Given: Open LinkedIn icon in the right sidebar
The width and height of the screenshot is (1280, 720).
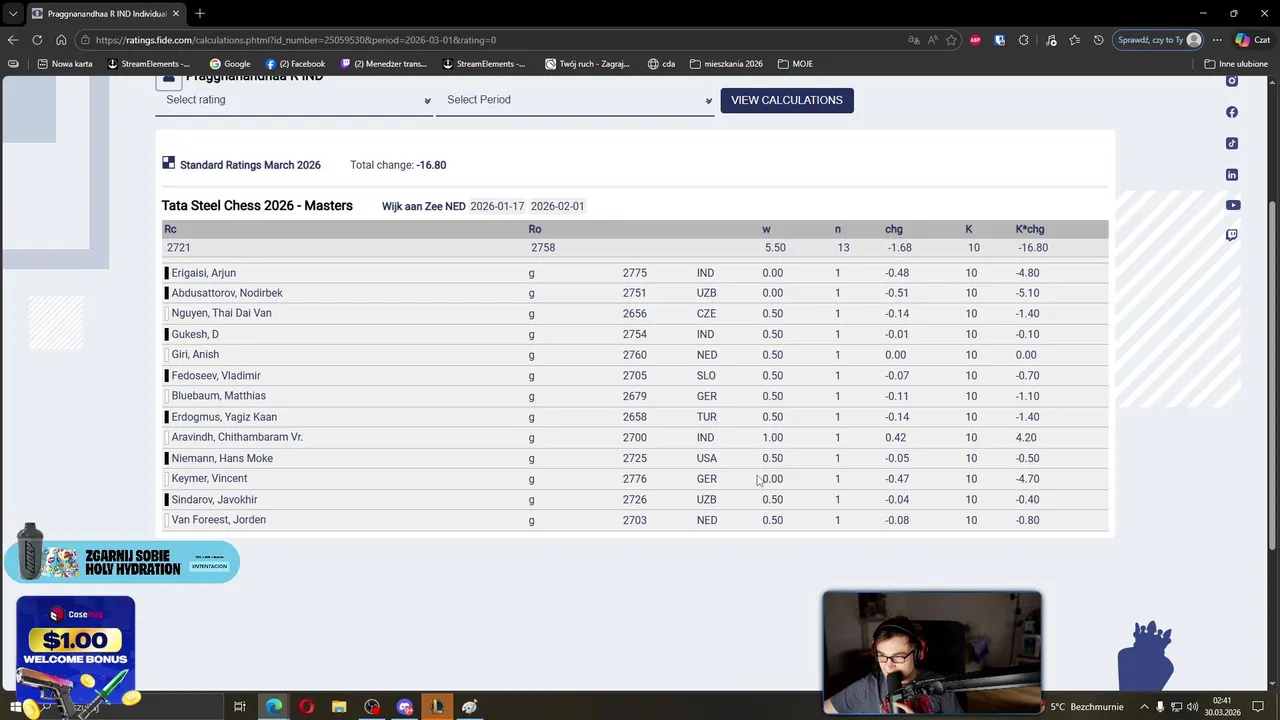Looking at the screenshot, I should tap(1232, 174).
